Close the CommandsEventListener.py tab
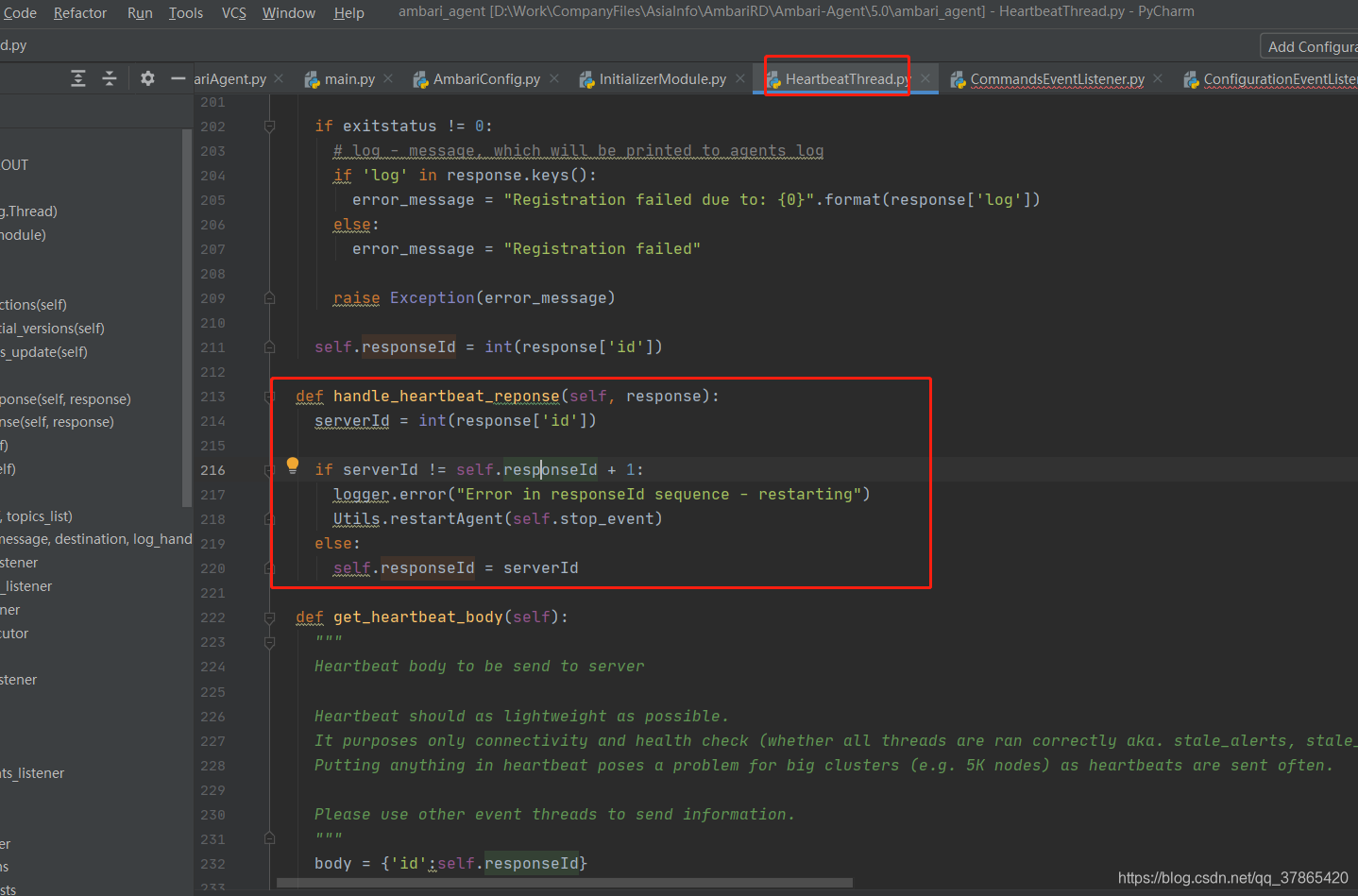The image size is (1358, 896). (x=1158, y=78)
